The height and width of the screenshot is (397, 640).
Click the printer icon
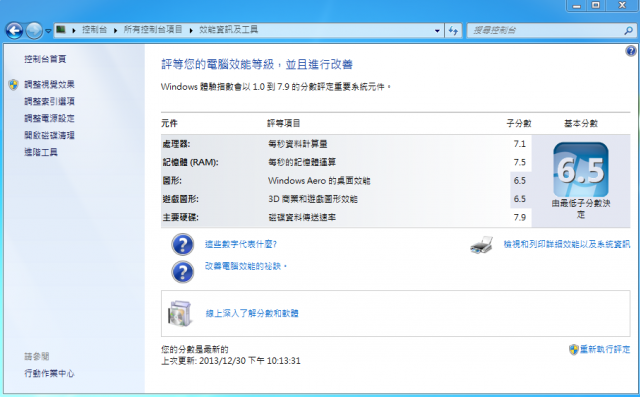click(x=482, y=245)
